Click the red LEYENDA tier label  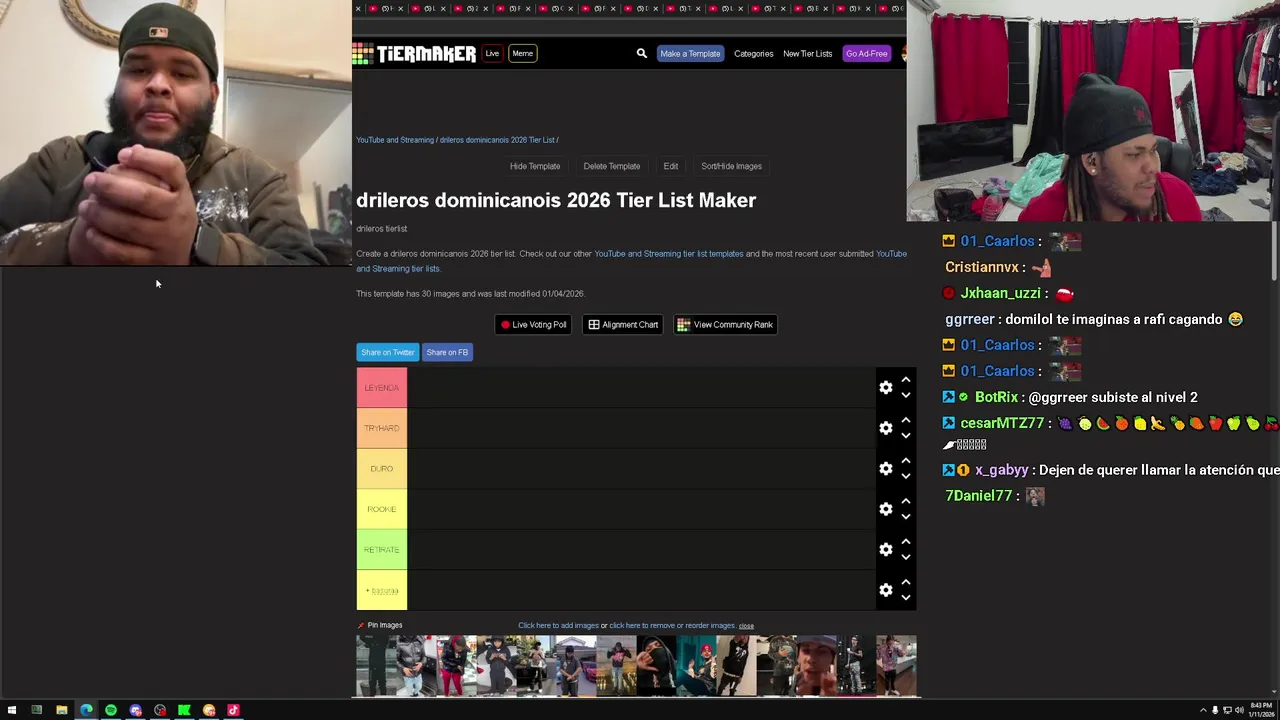click(382, 388)
